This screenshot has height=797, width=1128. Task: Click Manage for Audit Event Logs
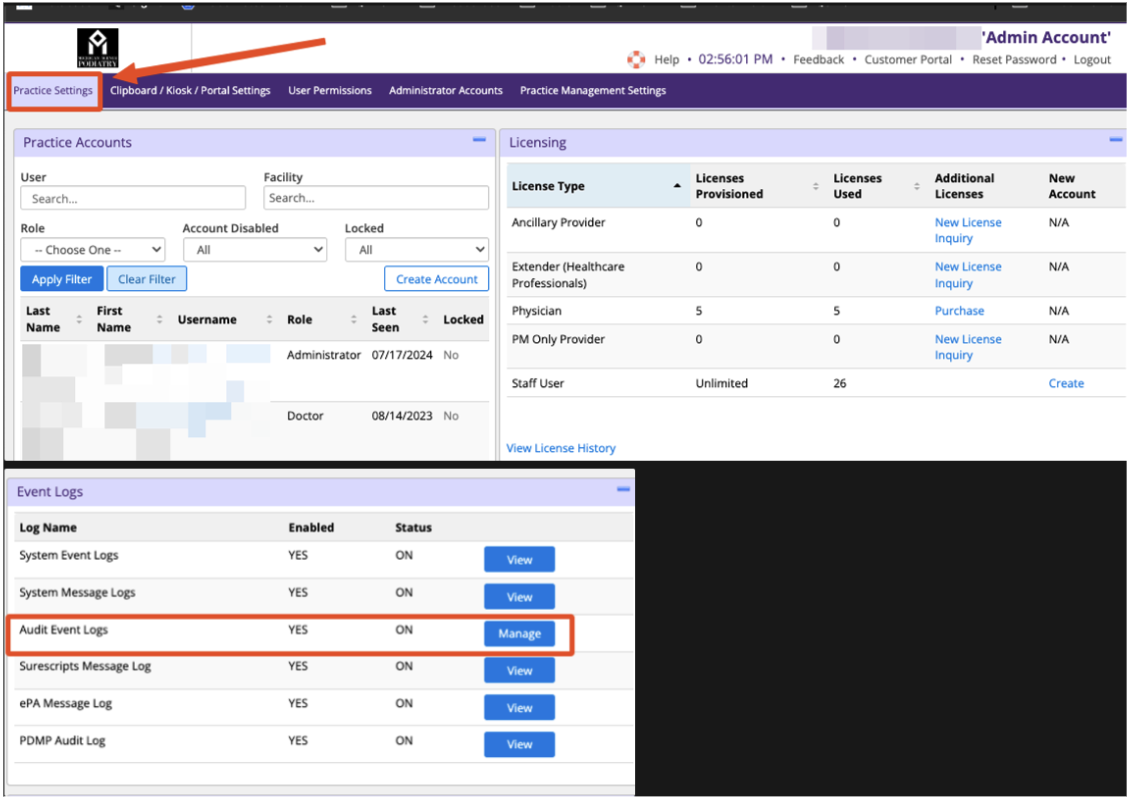pyautogui.click(x=519, y=634)
